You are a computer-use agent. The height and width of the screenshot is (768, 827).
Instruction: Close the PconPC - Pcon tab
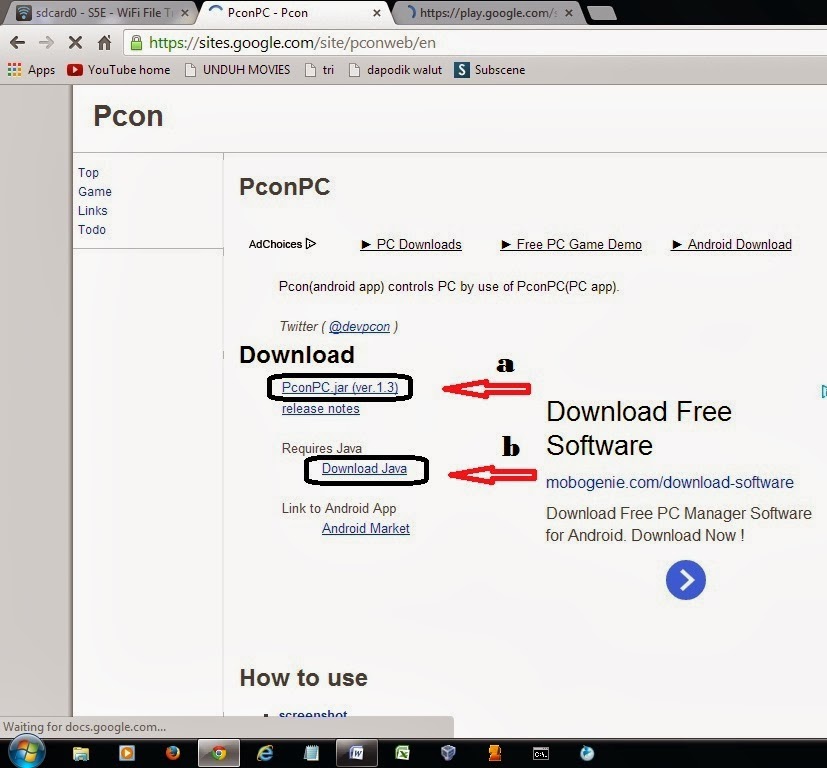pyautogui.click(x=377, y=13)
